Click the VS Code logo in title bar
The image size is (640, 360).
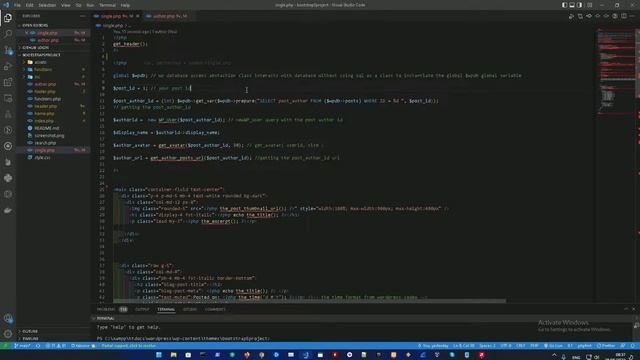click(6, 5)
